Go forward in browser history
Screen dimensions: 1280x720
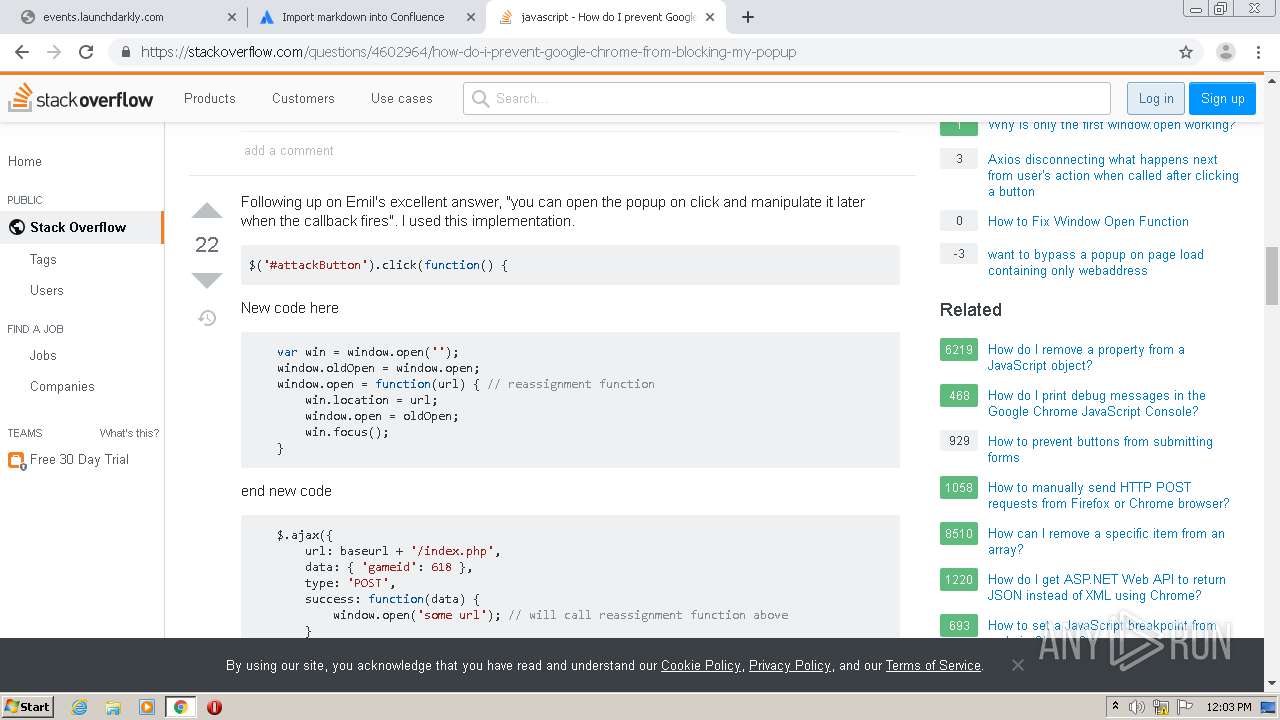(x=54, y=52)
